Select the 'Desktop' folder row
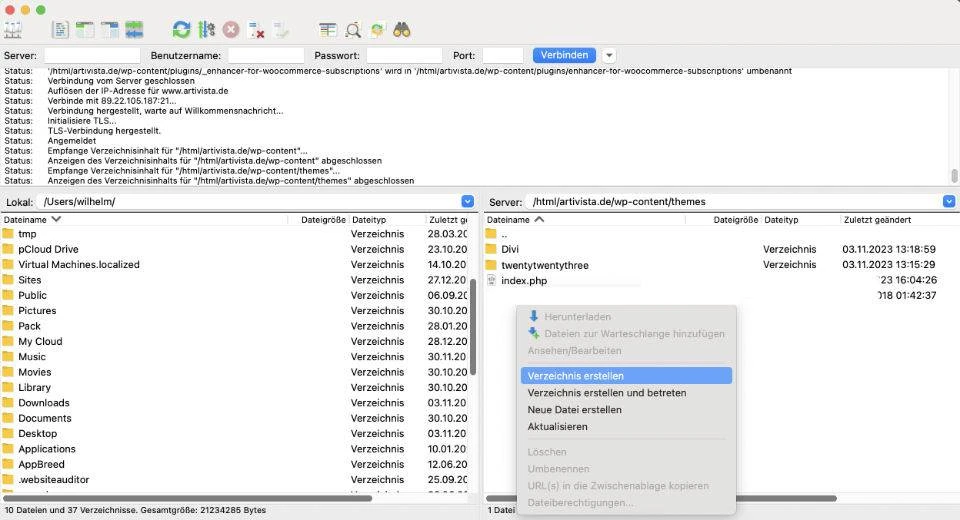The width and height of the screenshot is (960, 520). tap(236, 433)
